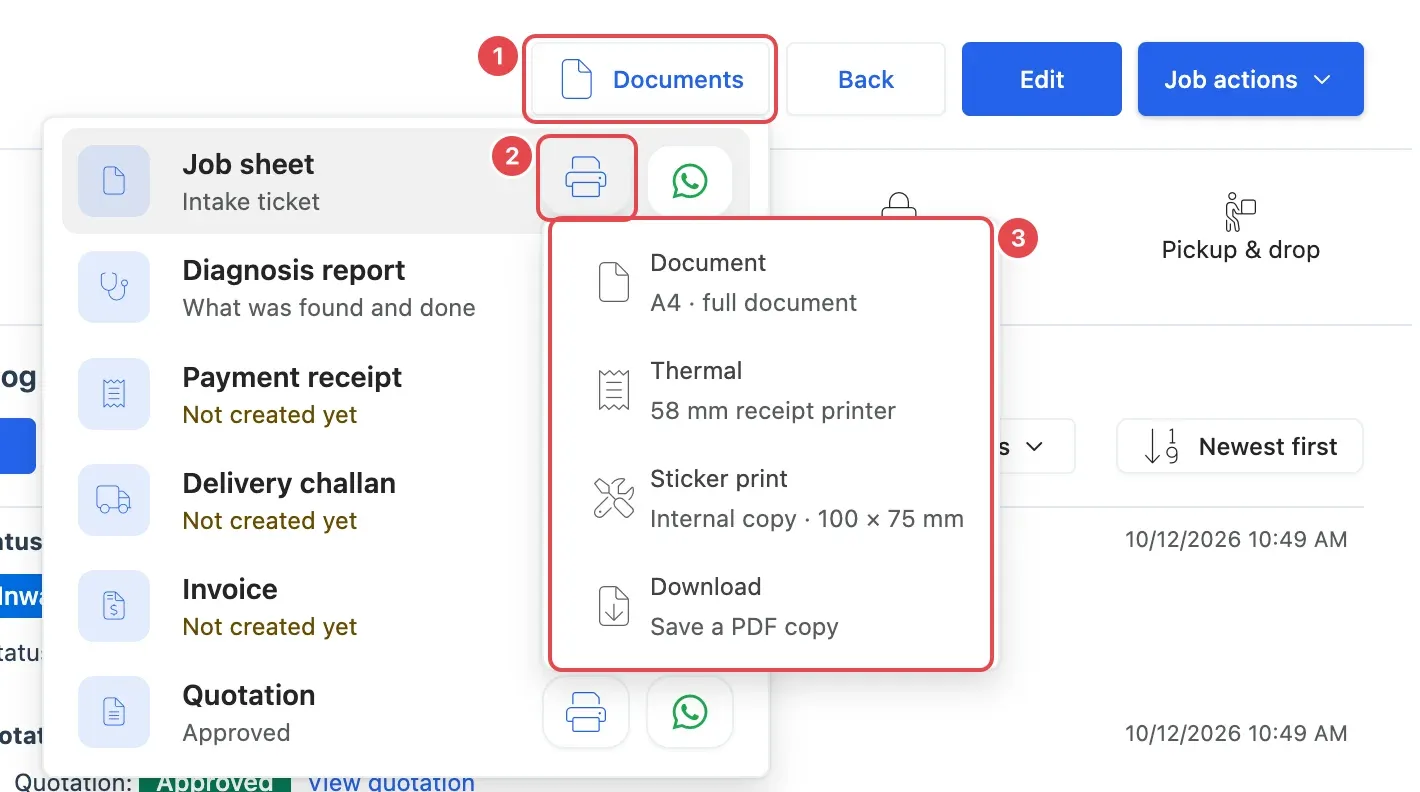Click the Sticker print tools icon
The width and height of the screenshot is (1420, 792).
coord(614,498)
